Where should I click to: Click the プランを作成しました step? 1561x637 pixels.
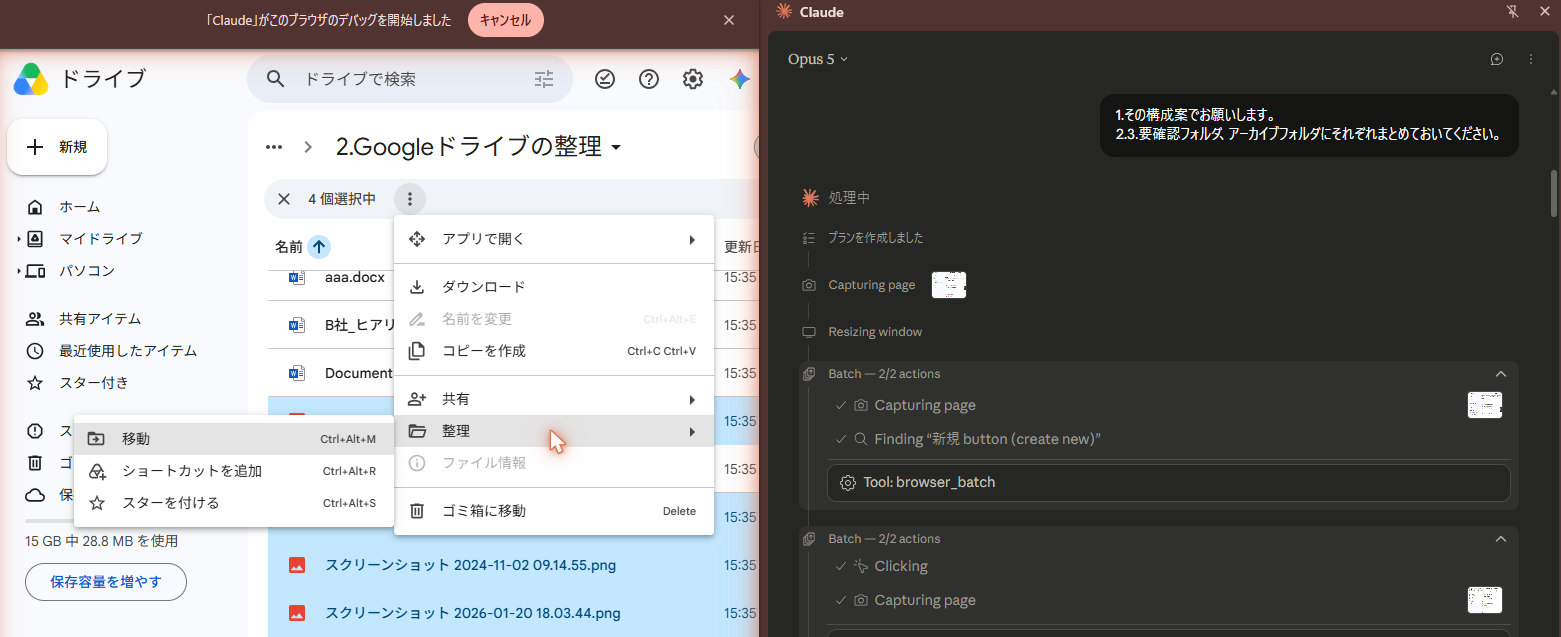pos(876,238)
